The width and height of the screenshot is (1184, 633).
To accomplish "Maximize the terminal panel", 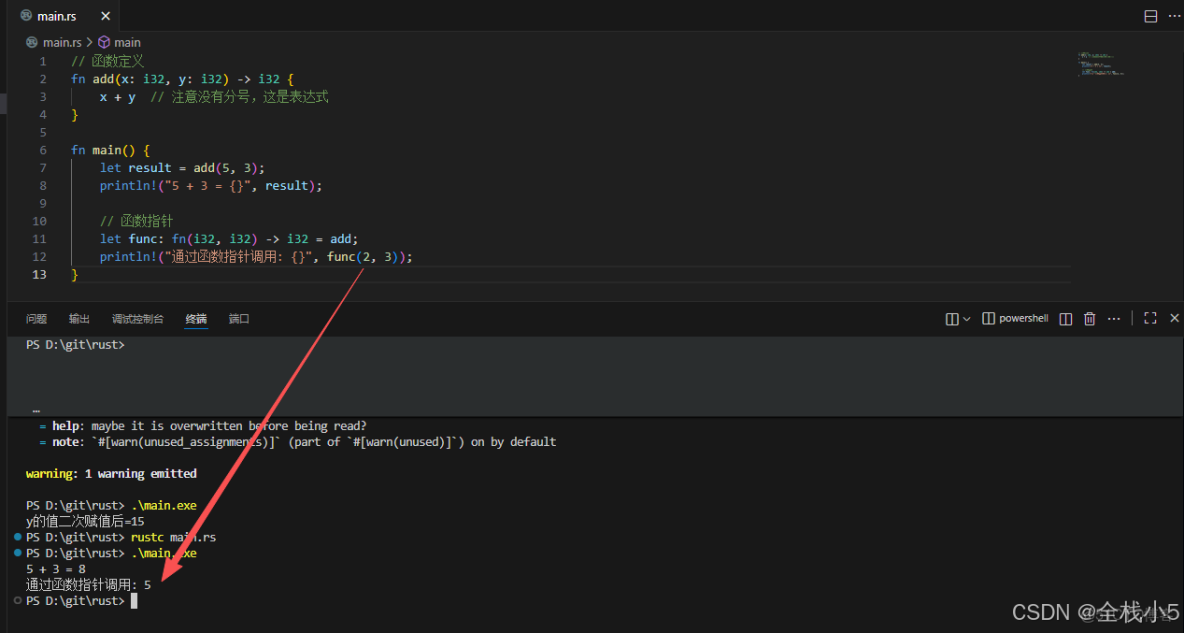I will [x=1151, y=318].
